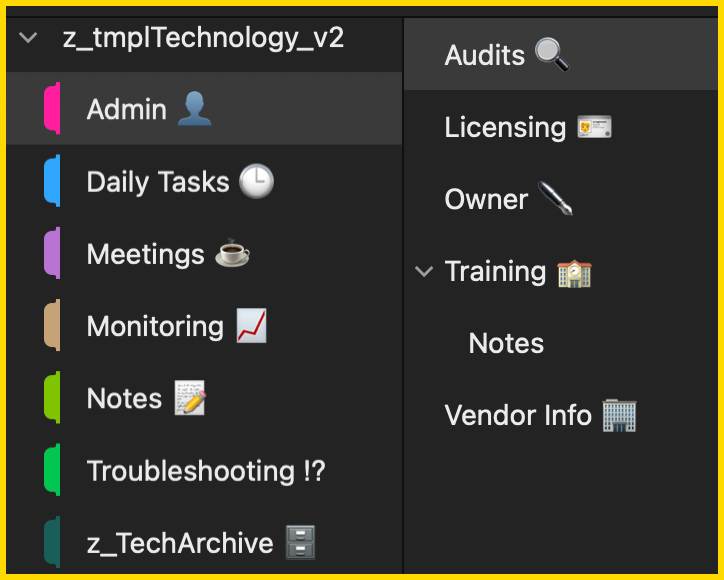Image resolution: width=724 pixels, height=580 pixels.
Task: Switch to the Notes section tab
Action: tap(205, 398)
